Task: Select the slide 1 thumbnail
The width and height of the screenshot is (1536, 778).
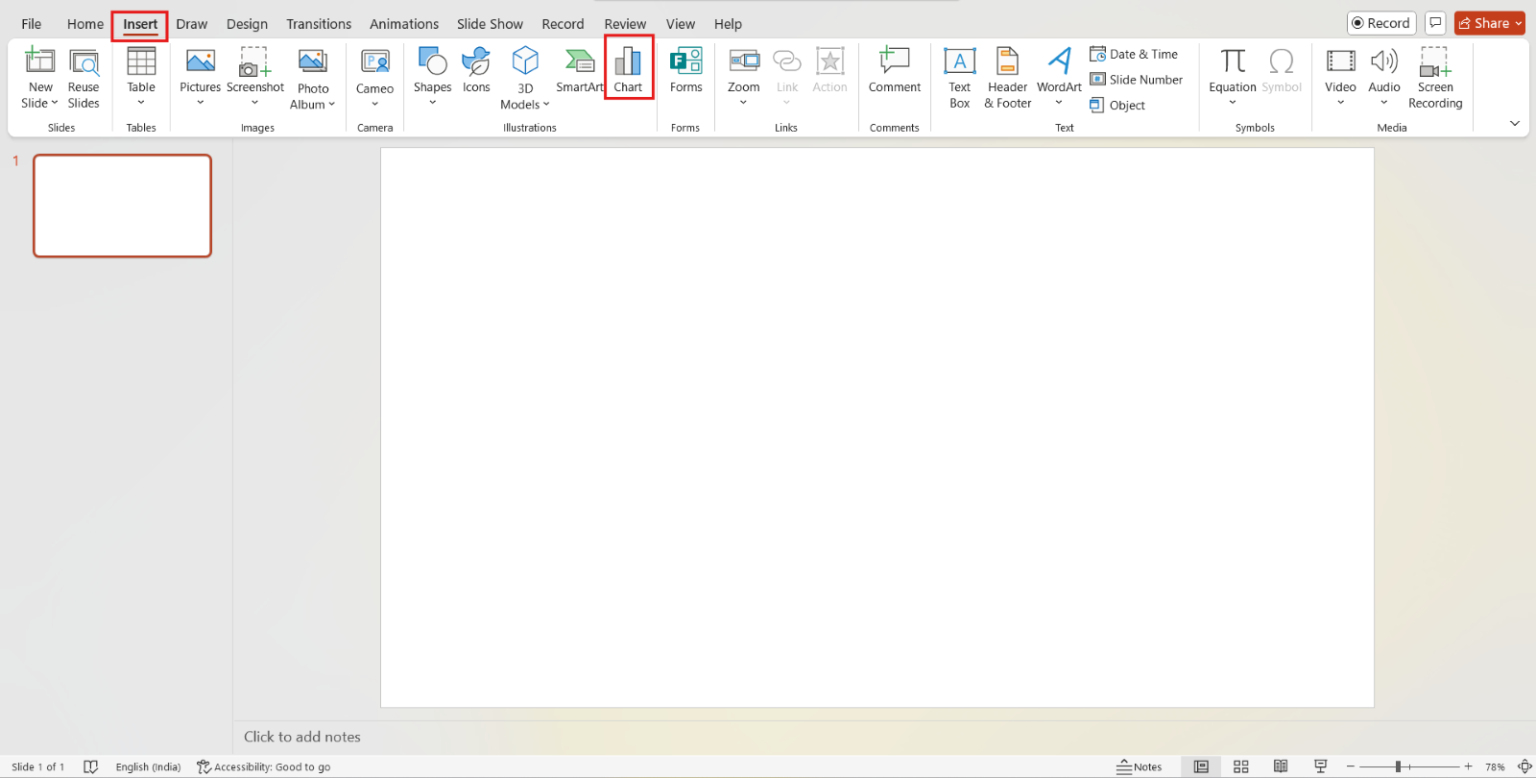Action: [x=122, y=205]
